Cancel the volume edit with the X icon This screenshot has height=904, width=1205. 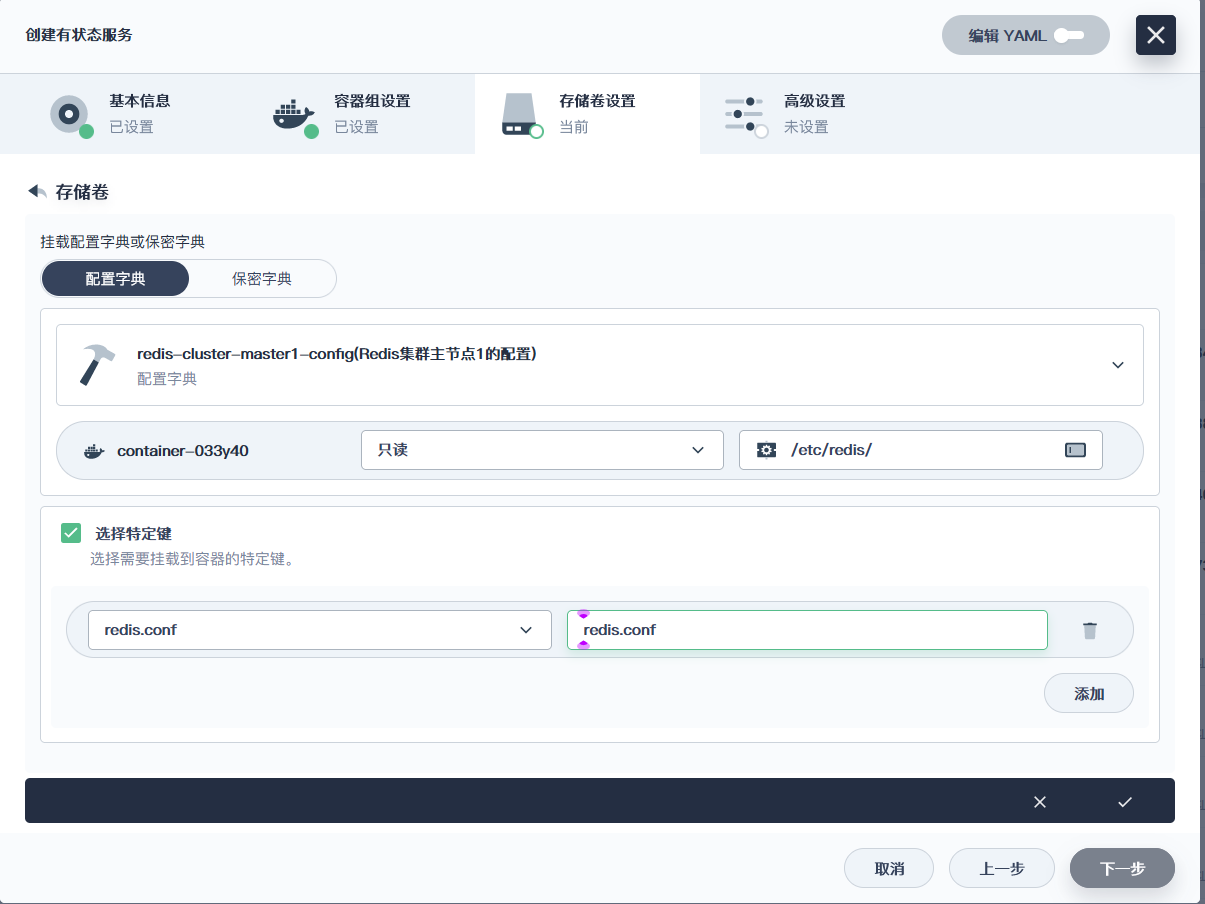(x=1040, y=801)
